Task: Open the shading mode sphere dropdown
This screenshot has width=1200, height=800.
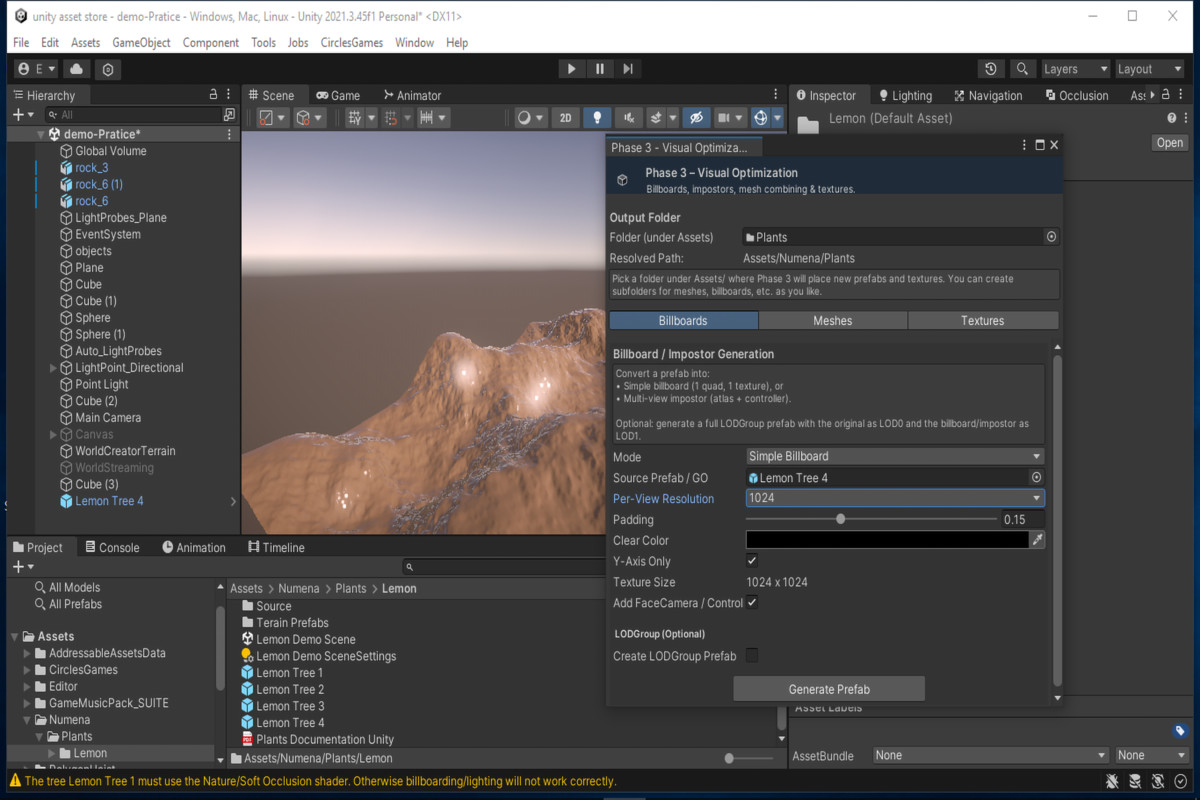Action: tap(530, 118)
